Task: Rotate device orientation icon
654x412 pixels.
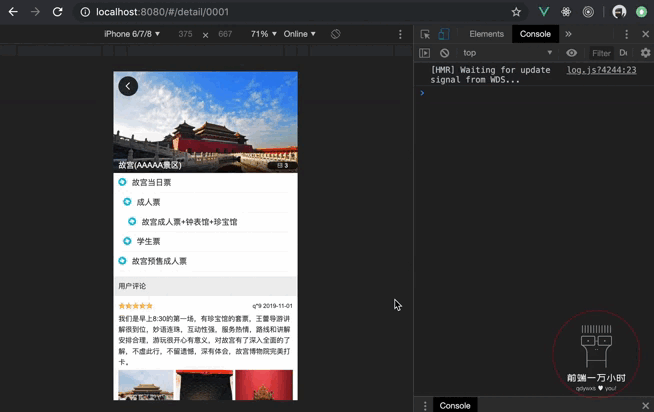Action: 335,34
